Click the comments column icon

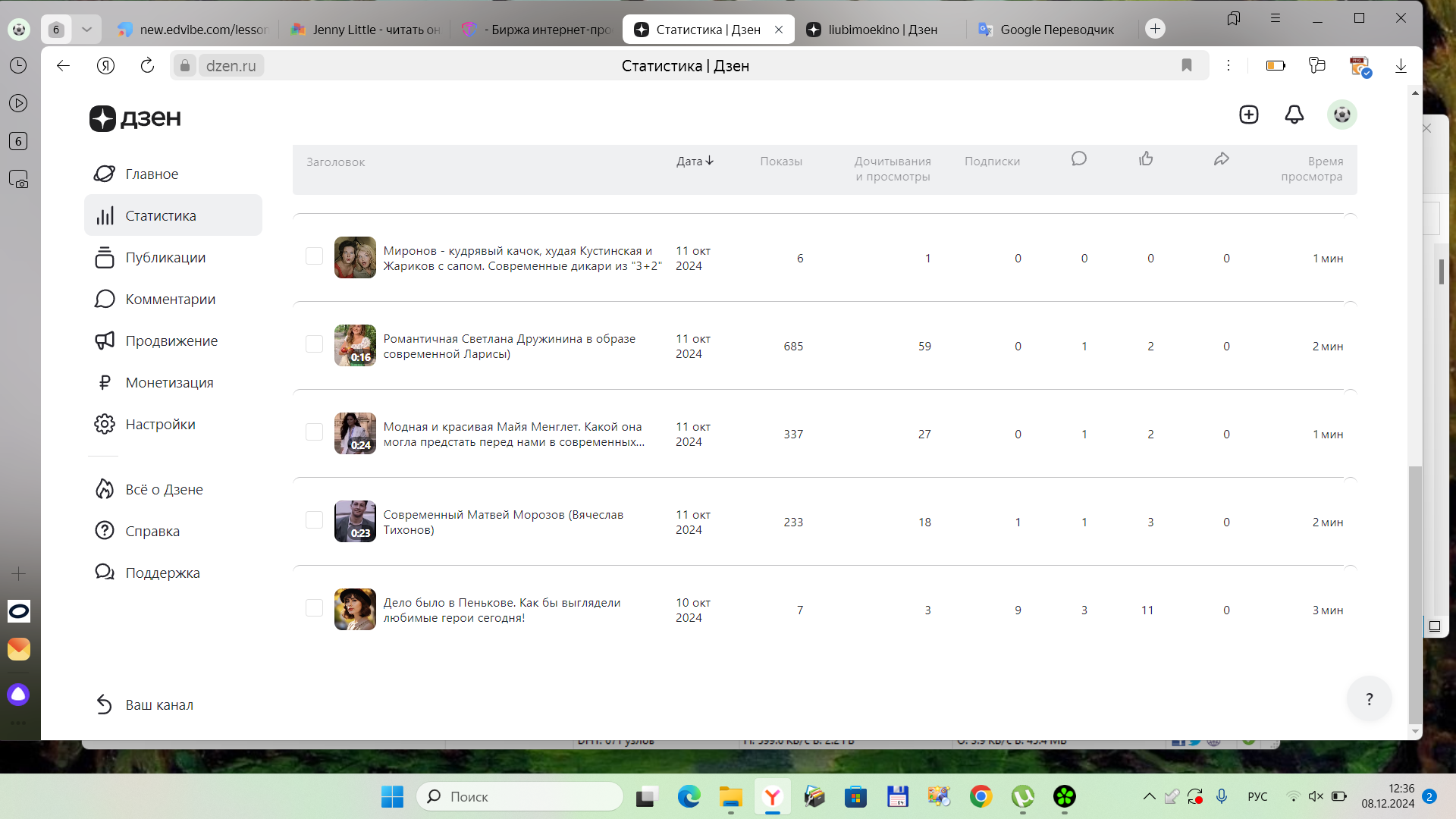point(1078,158)
